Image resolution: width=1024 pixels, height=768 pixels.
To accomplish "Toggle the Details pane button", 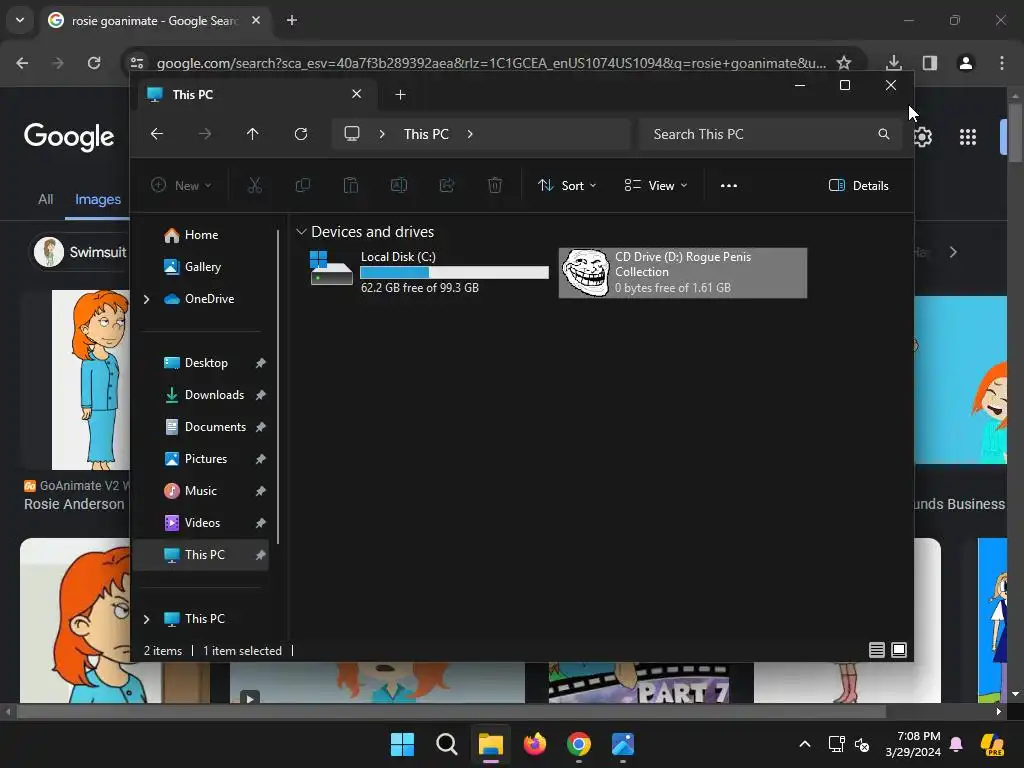I will [x=858, y=185].
